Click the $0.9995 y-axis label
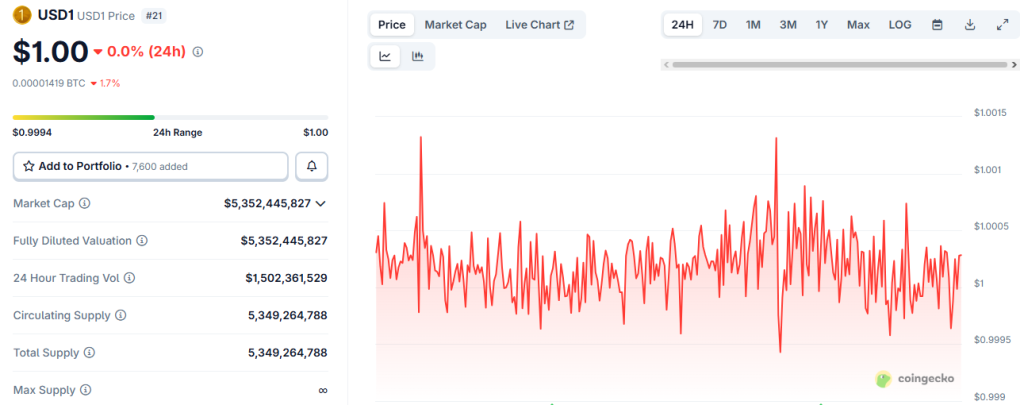 (992, 340)
